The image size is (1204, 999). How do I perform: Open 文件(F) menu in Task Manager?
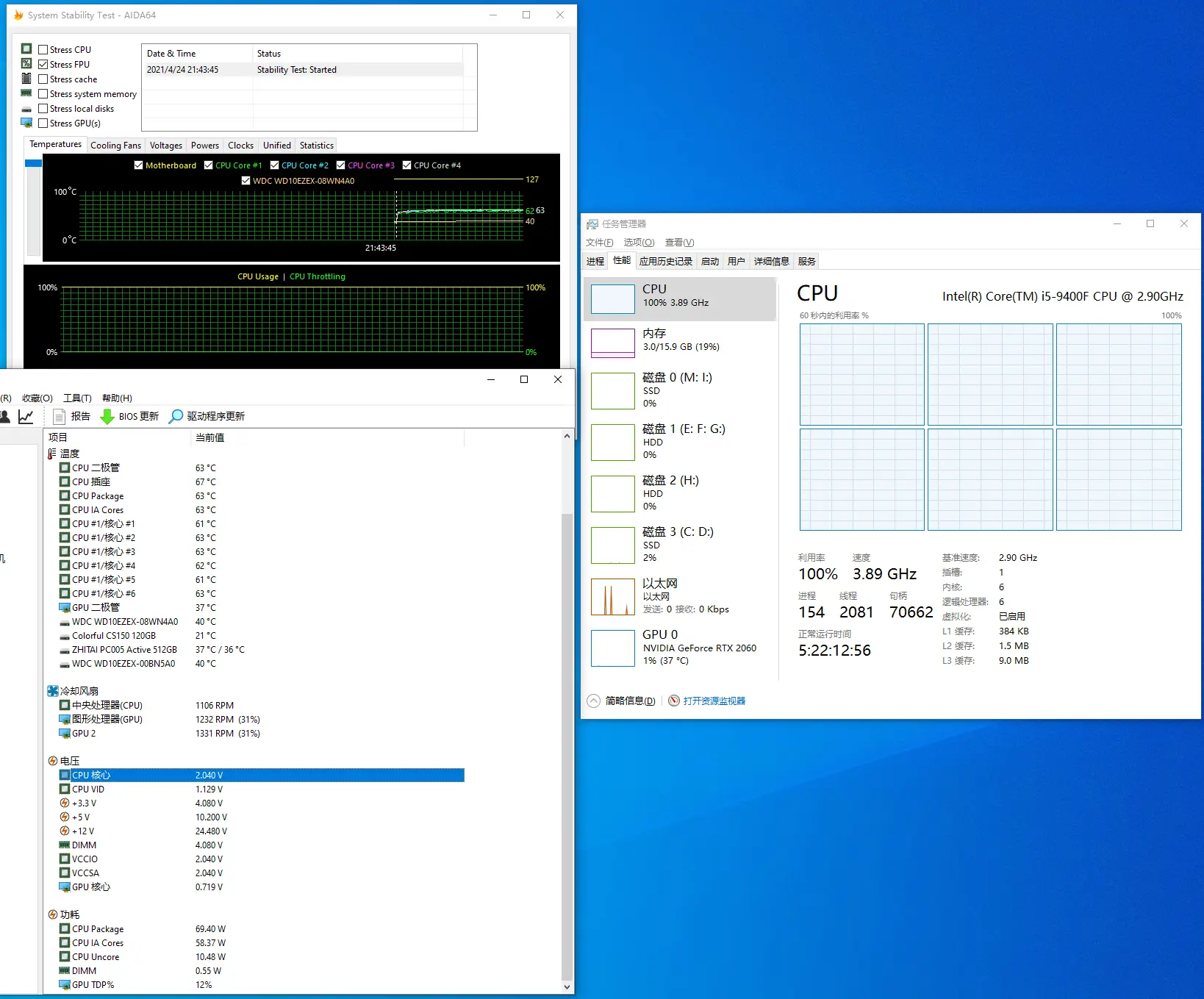click(x=600, y=243)
